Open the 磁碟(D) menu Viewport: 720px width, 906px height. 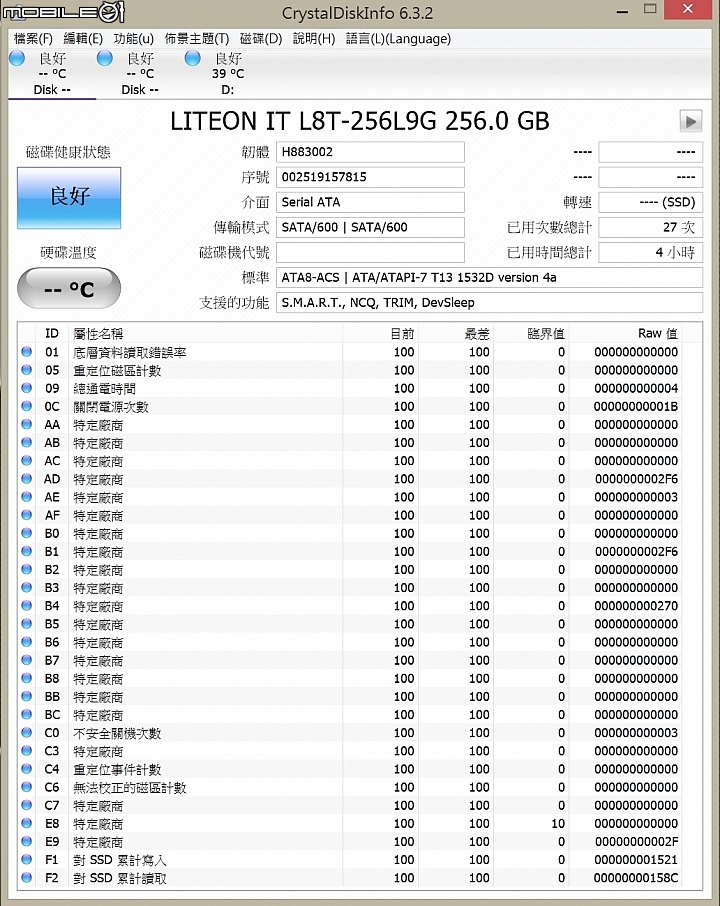[261, 39]
